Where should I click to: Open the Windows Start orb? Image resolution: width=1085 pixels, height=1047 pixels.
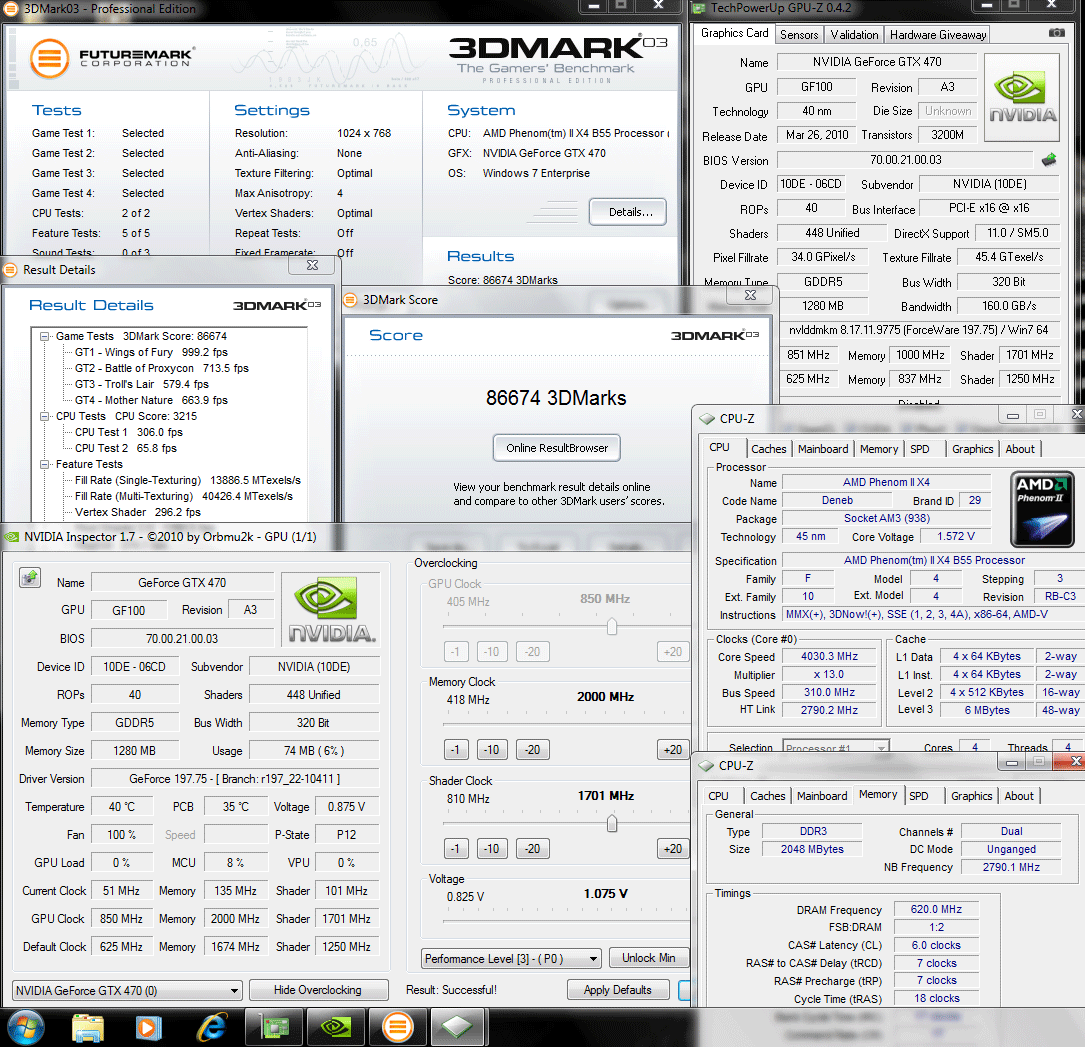pos(26,1027)
